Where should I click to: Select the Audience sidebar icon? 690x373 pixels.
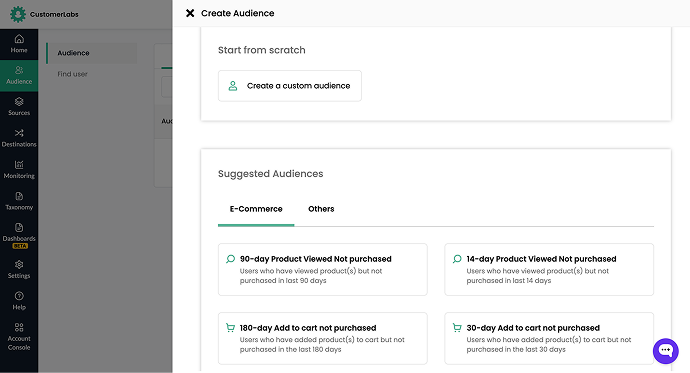tap(19, 70)
